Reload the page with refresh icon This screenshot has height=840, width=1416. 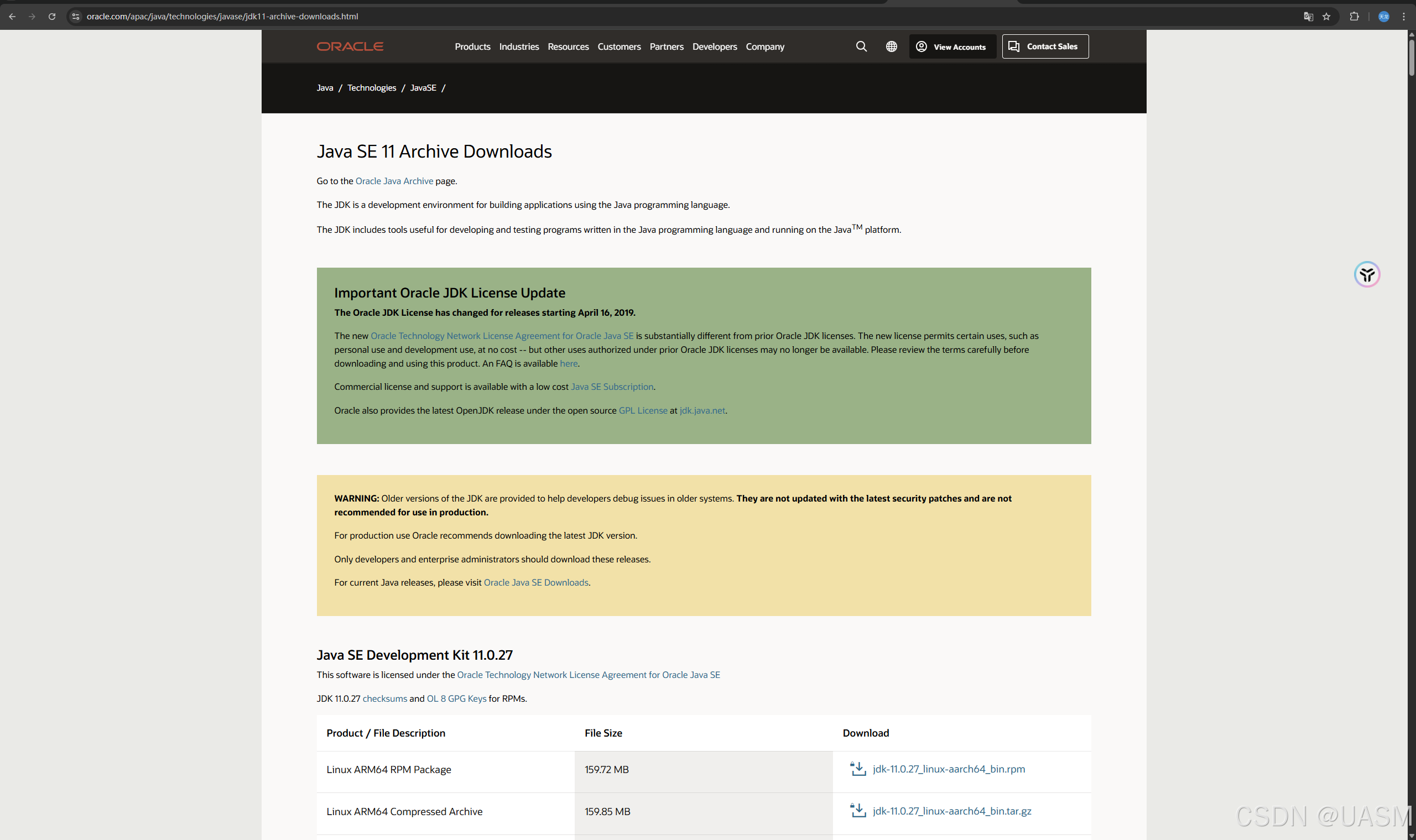click(x=51, y=17)
